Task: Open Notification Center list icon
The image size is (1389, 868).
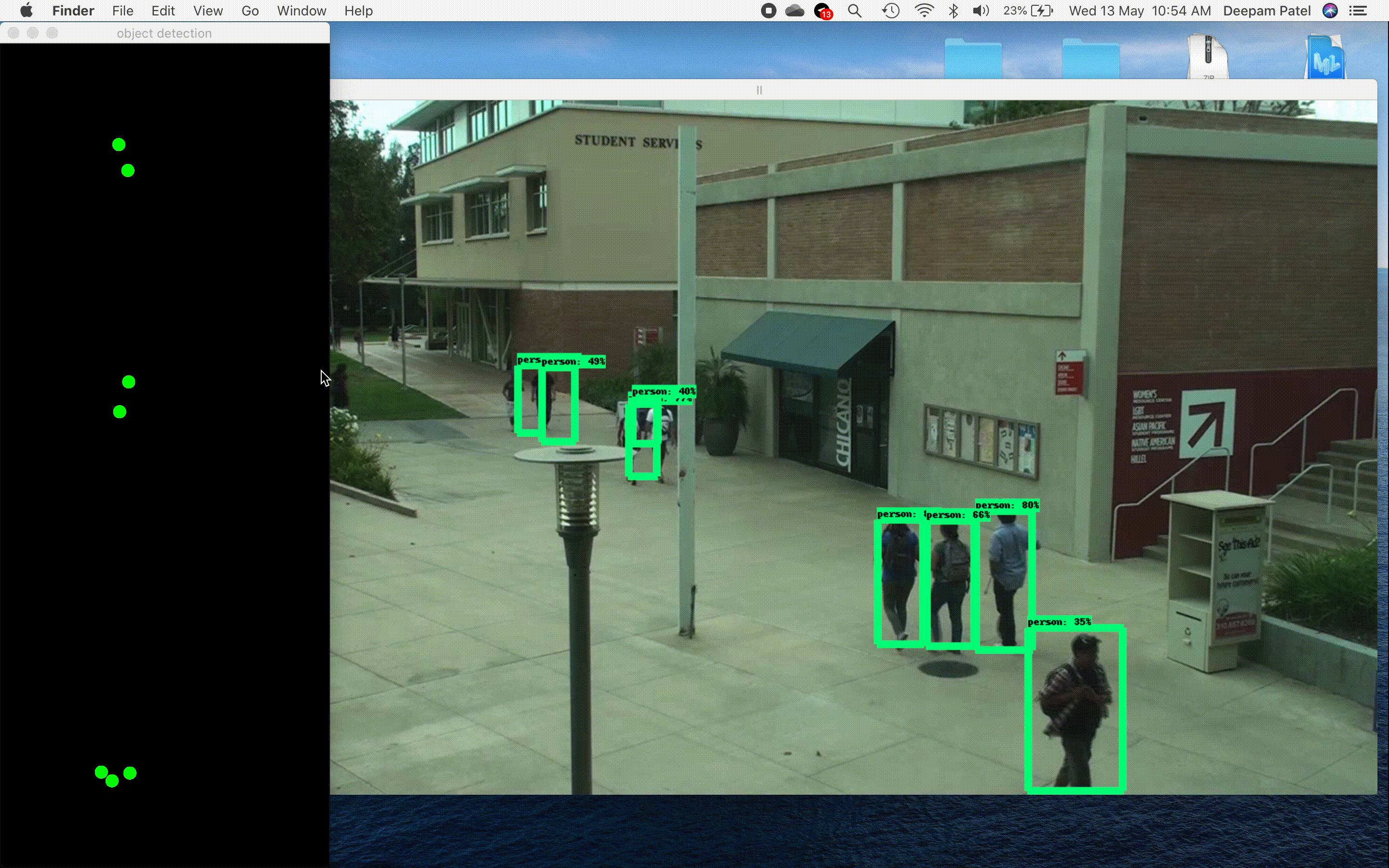Action: pyautogui.click(x=1358, y=11)
